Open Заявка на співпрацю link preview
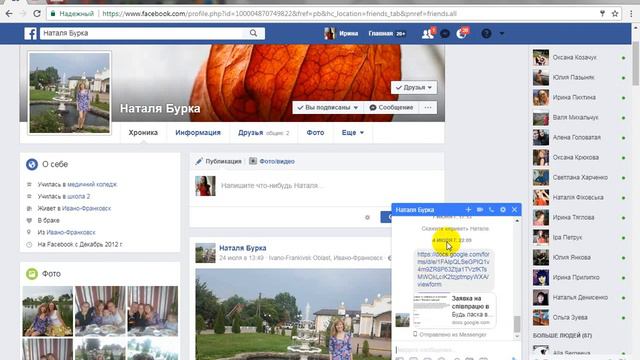The width and height of the screenshot is (640, 360). pyautogui.click(x=454, y=310)
